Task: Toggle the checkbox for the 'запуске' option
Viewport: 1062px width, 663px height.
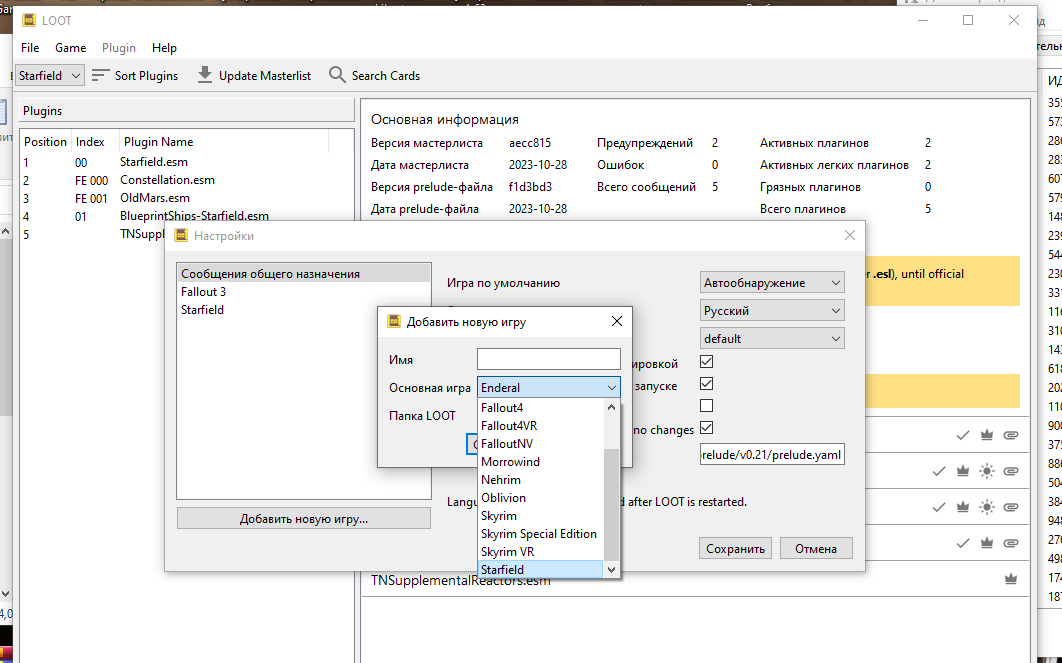Action: (707, 383)
